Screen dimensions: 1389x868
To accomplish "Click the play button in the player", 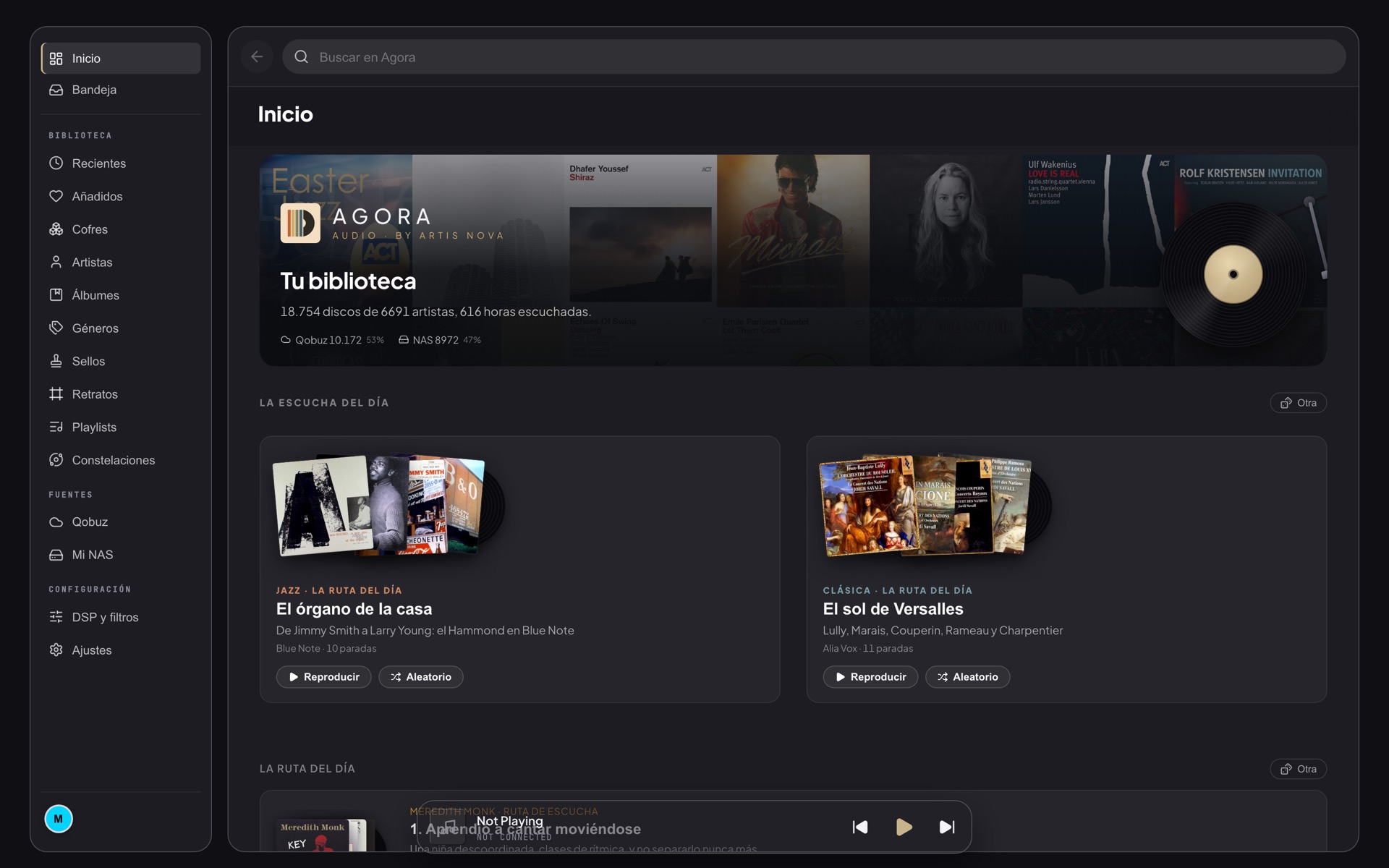I will (x=904, y=827).
